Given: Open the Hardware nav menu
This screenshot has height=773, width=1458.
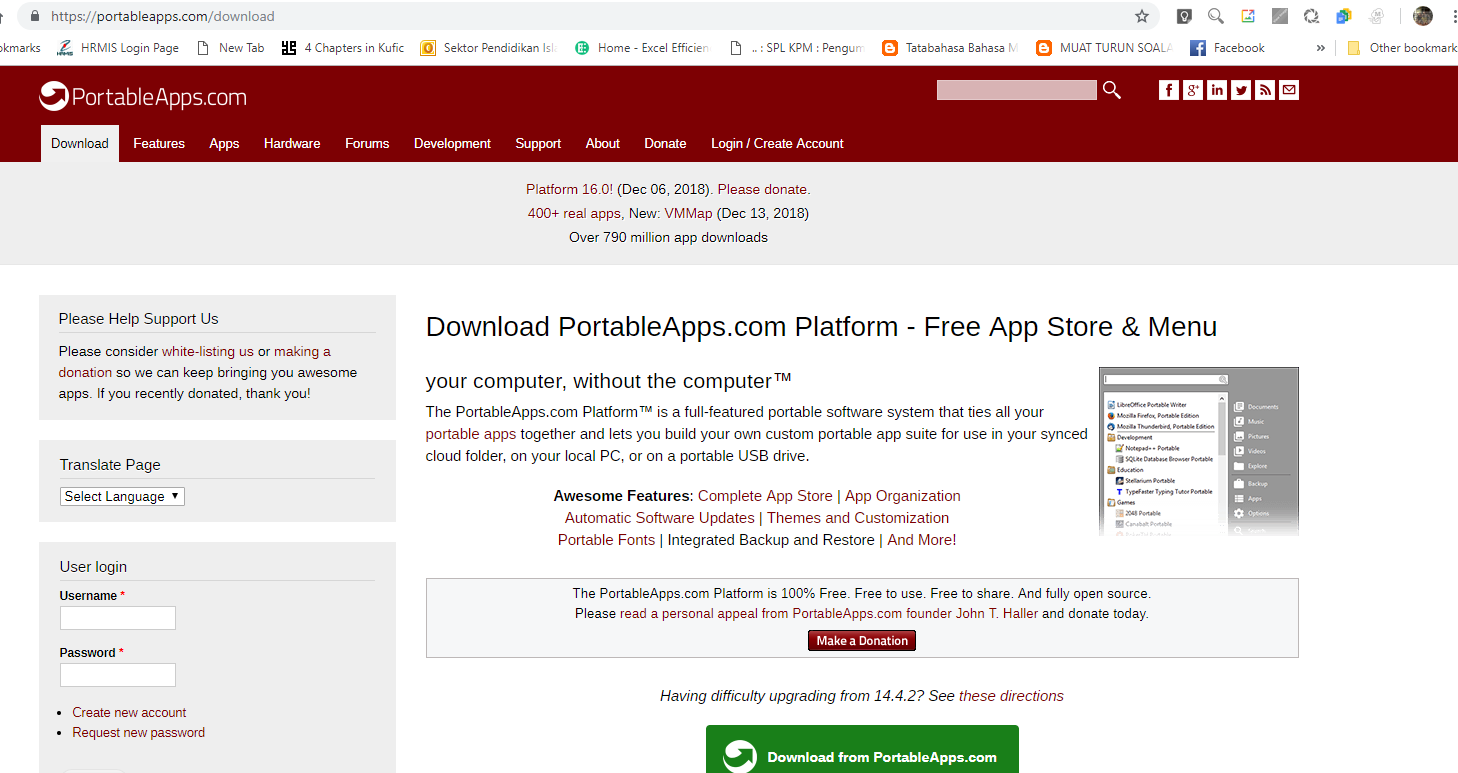Looking at the screenshot, I should [x=292, y=143].
